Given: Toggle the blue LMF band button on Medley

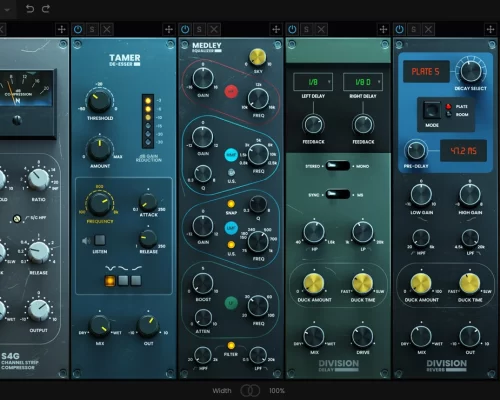Looking at the screenshot, I should pos(231,228).
